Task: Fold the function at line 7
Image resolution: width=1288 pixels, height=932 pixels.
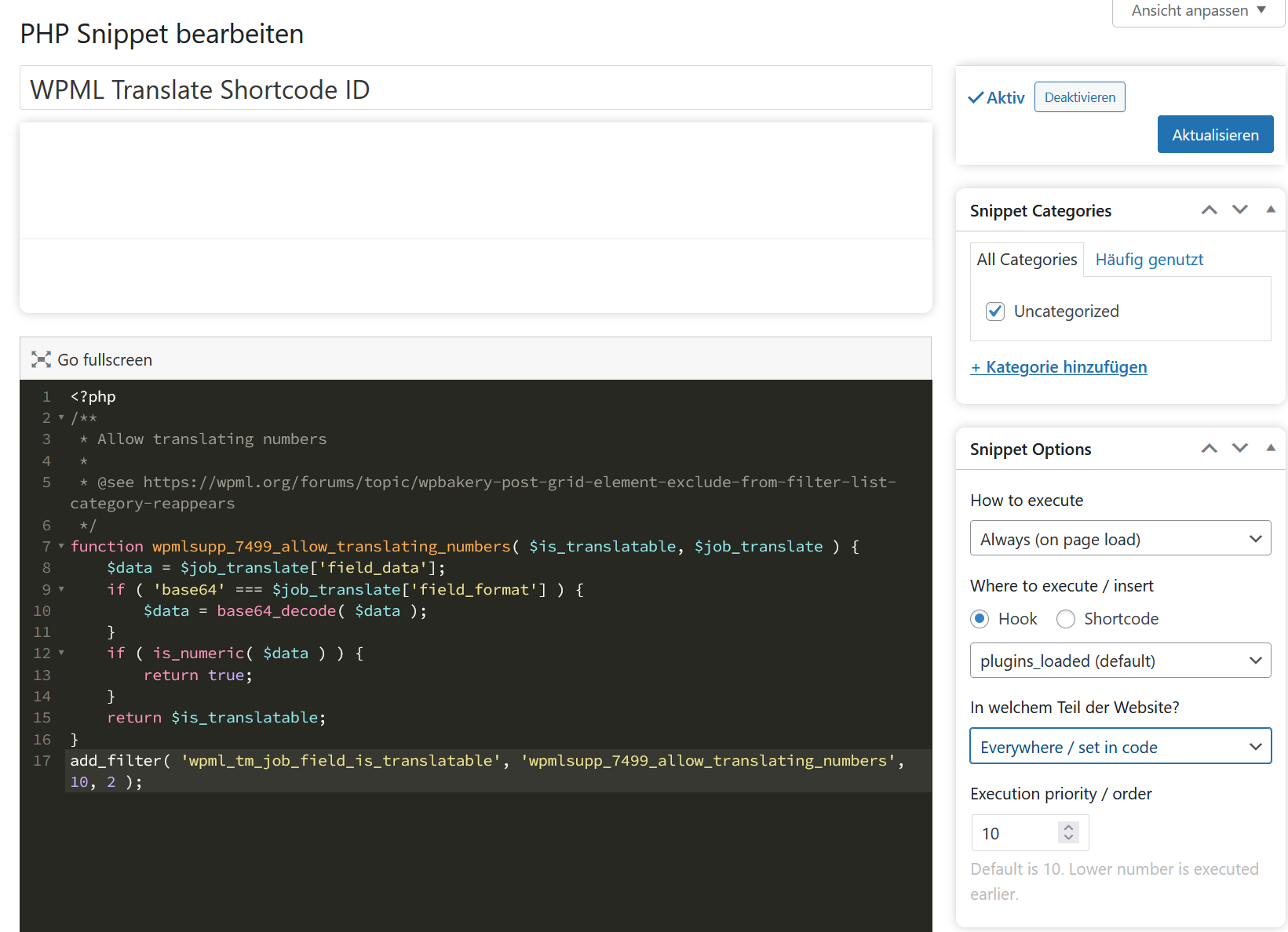Action: coord(61,546)
